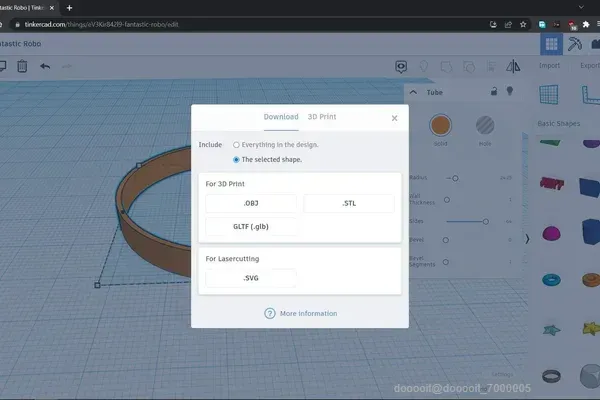Download as .STL file

coord(349,203)
